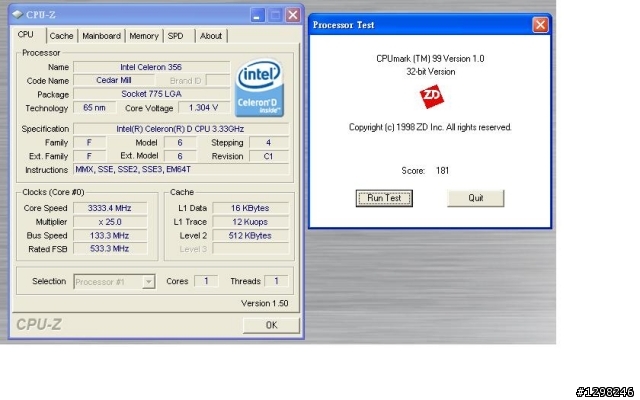Minimize the CPU-Z window
This screenshot has height=400, width=640.
pyautogui.click(x=257, y=15)
